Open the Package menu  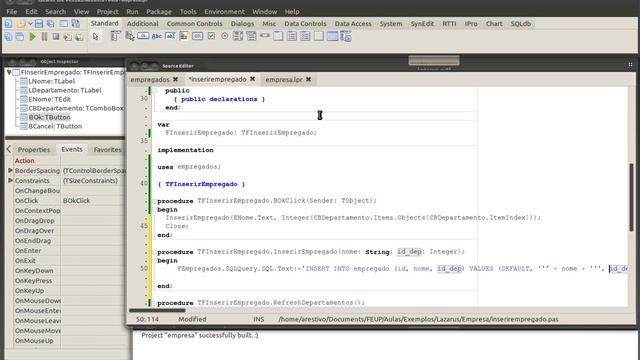pyautogui.click(x=159, y=11)
